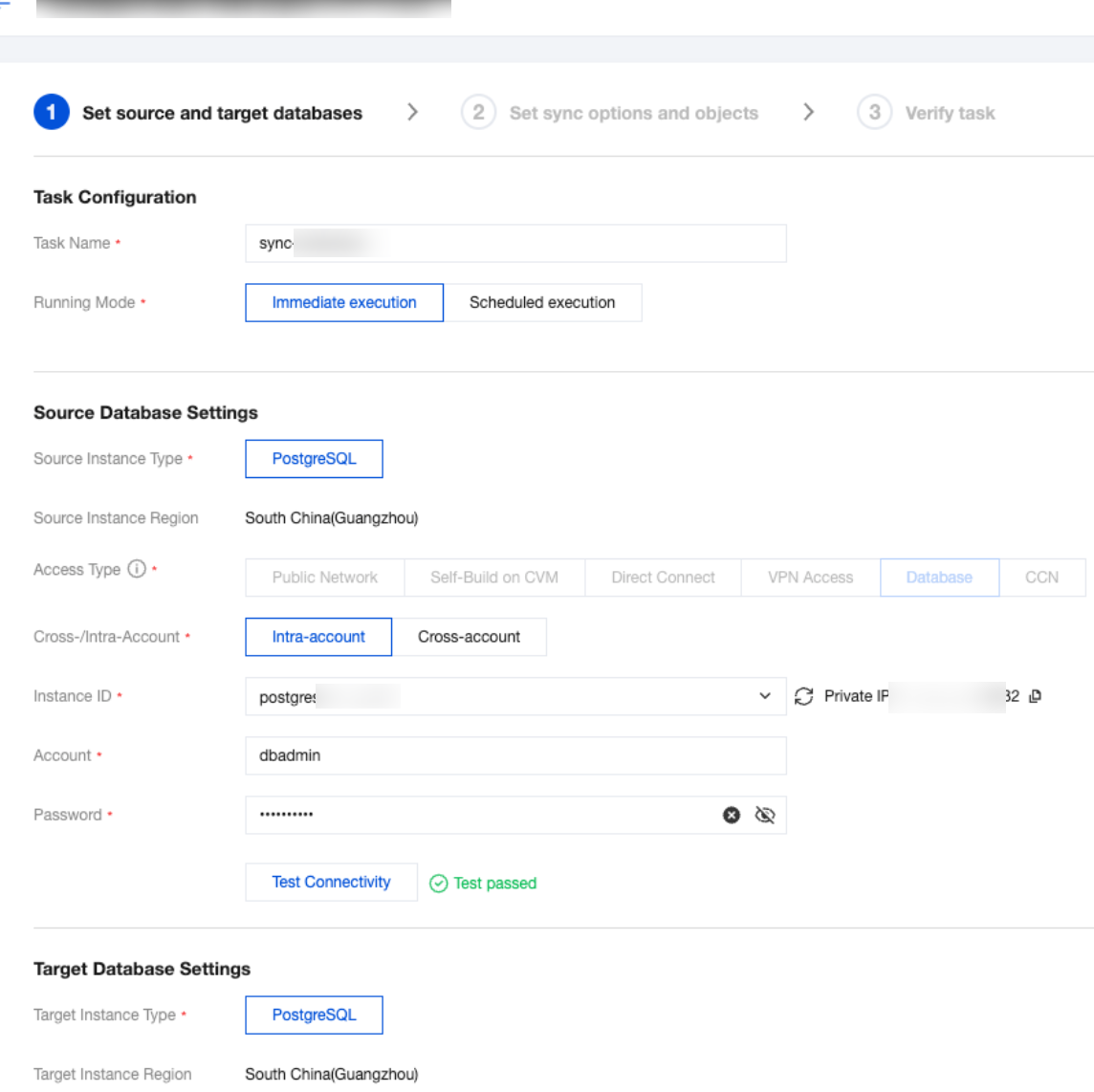
Task: Toggle password visibility eye icon
Action: click(x=765, y=815)
